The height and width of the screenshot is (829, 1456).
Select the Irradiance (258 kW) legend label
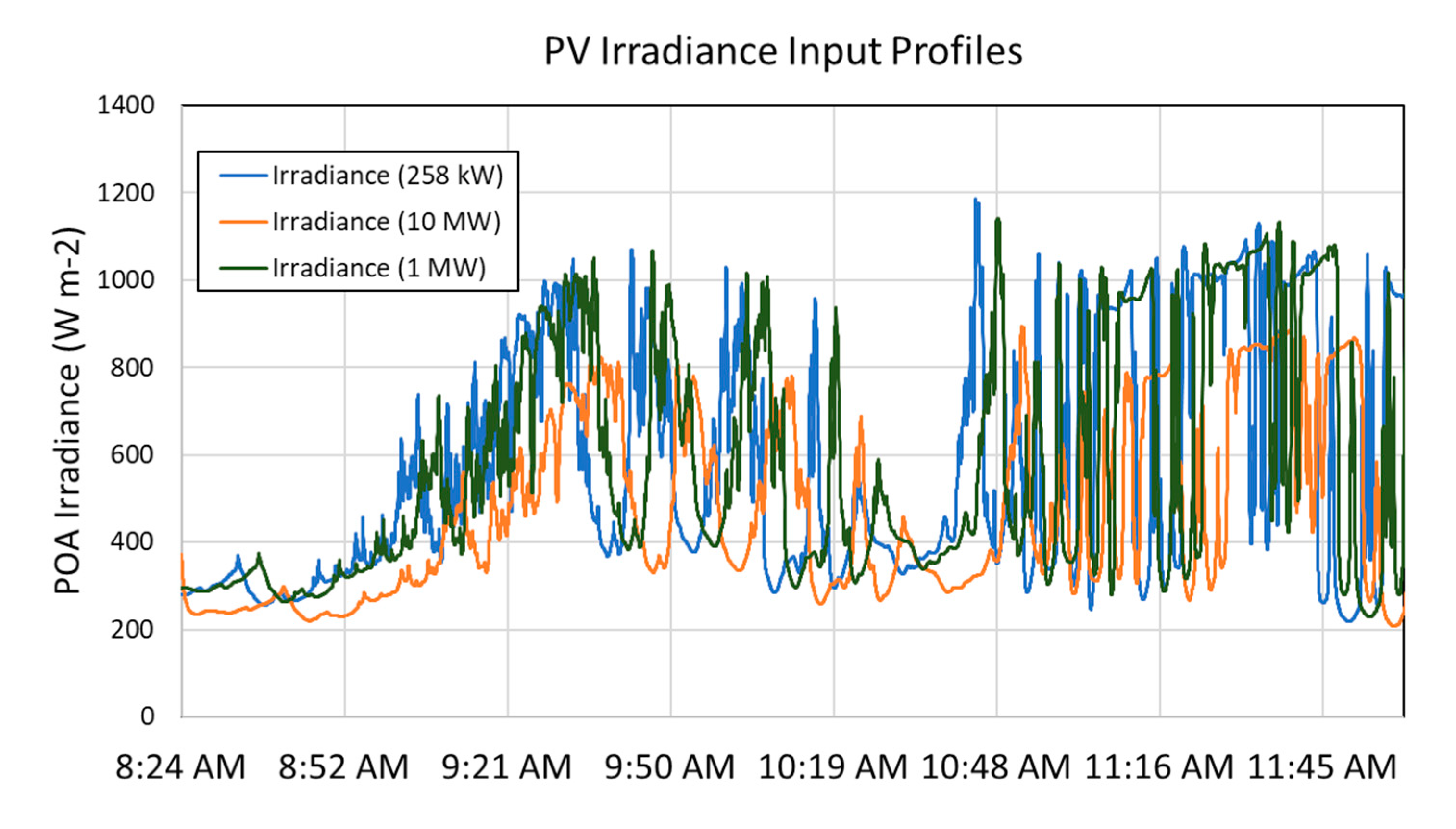pyautogui.click(x=388, y=176)
